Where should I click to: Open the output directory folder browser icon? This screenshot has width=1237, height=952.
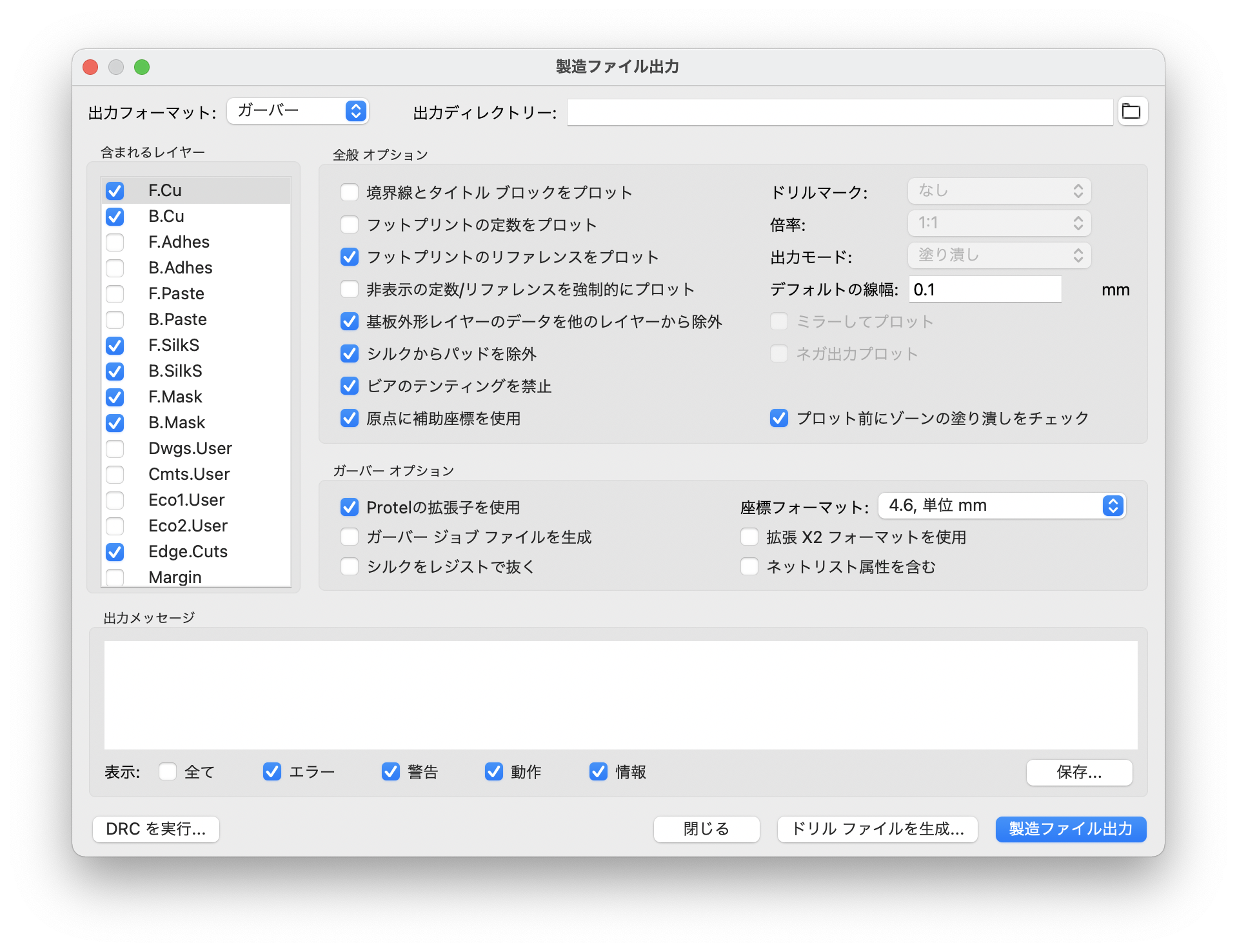(x=1133, y=112)
